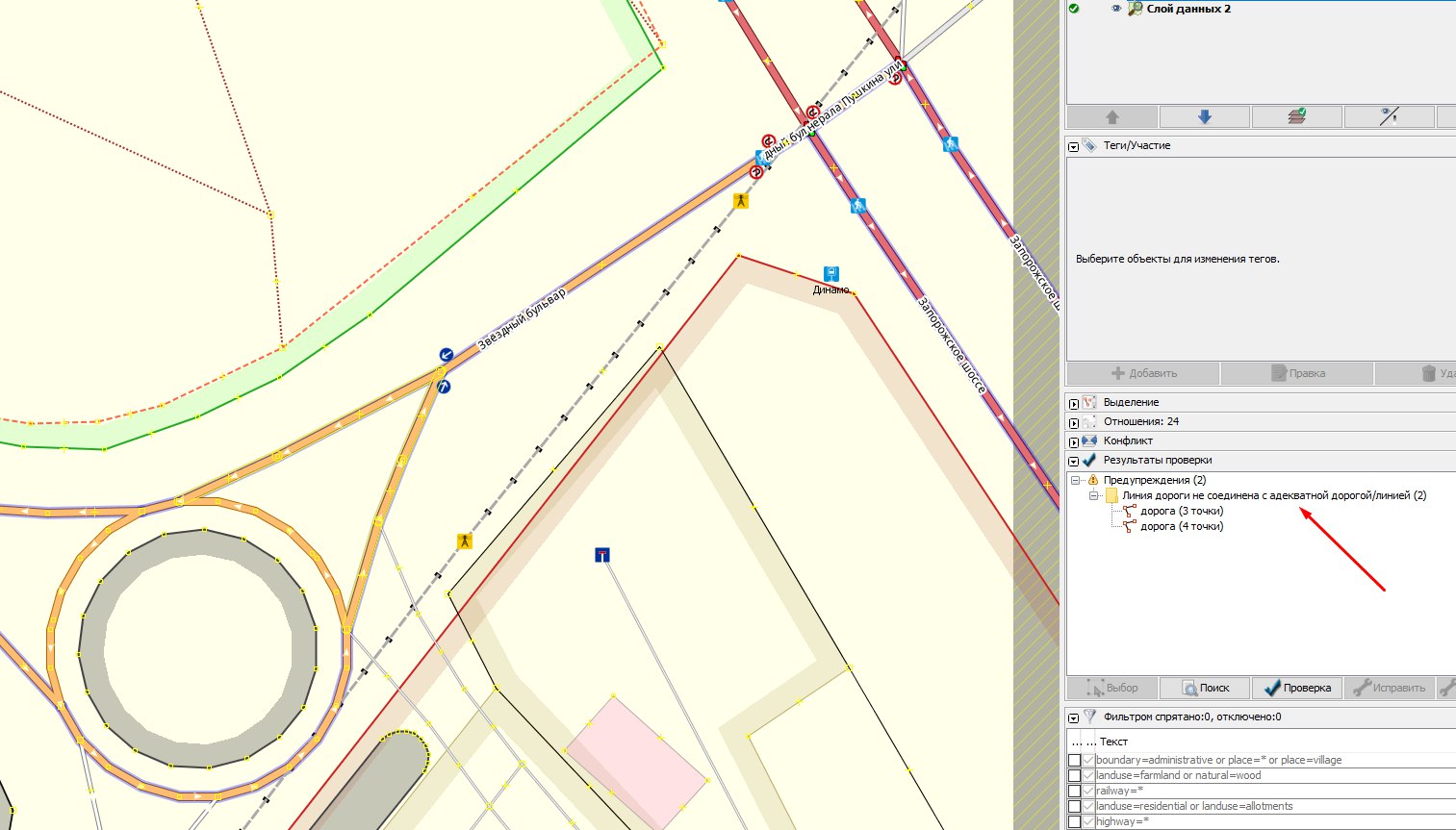Click the magnifier layer icon beside Слой данных 2
The height and width of the screenshot is (830, 1456).
click(1136, 9)
